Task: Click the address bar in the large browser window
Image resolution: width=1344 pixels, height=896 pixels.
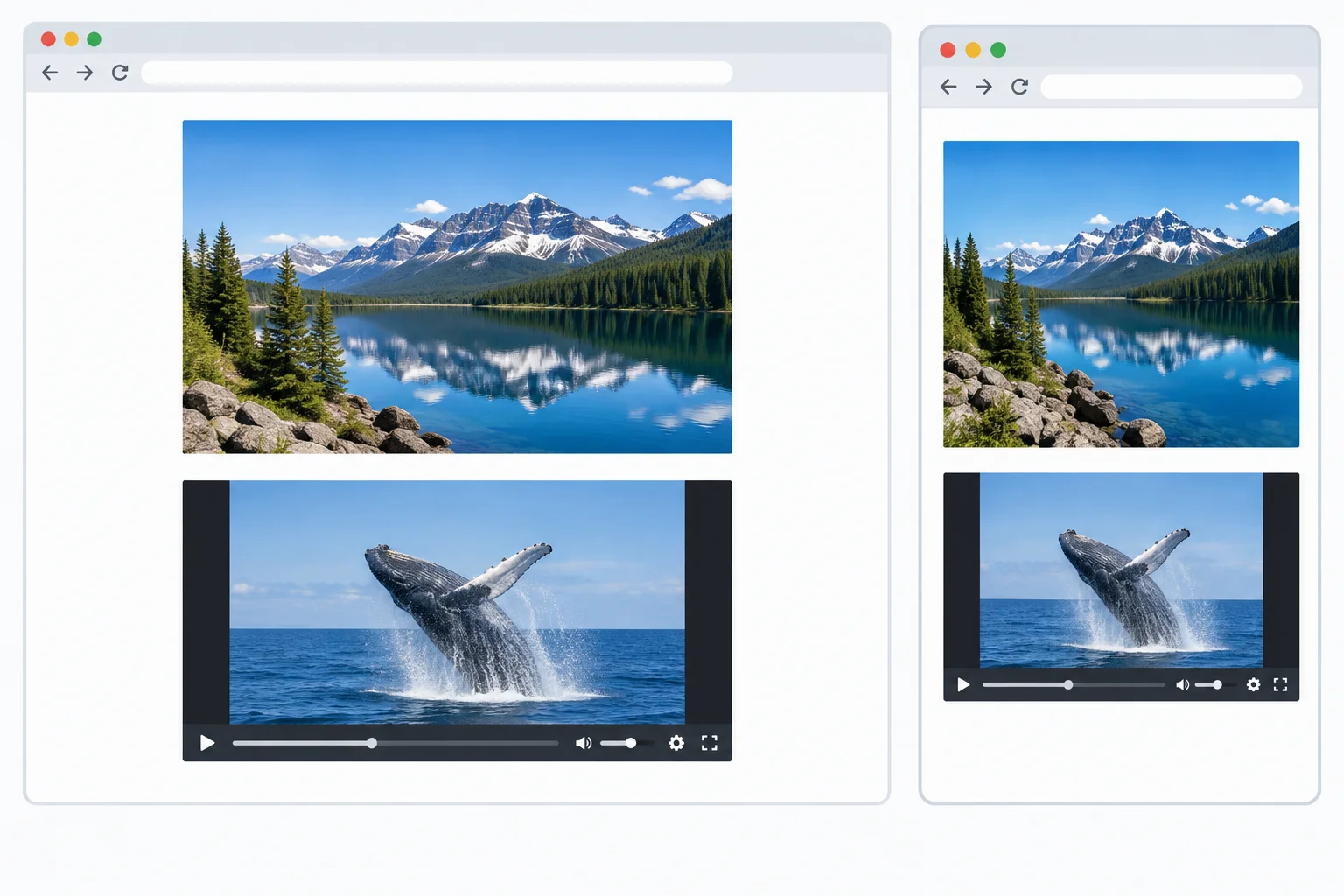Action: pyautogui.click(x=437, y=73)
